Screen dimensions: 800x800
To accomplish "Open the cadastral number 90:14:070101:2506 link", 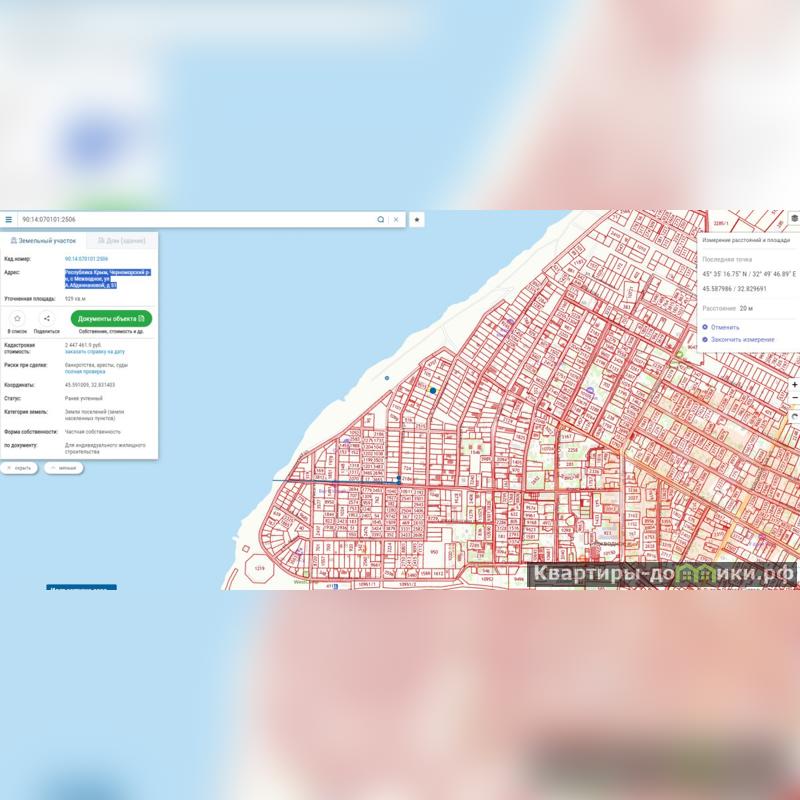I will pos(86,259).
